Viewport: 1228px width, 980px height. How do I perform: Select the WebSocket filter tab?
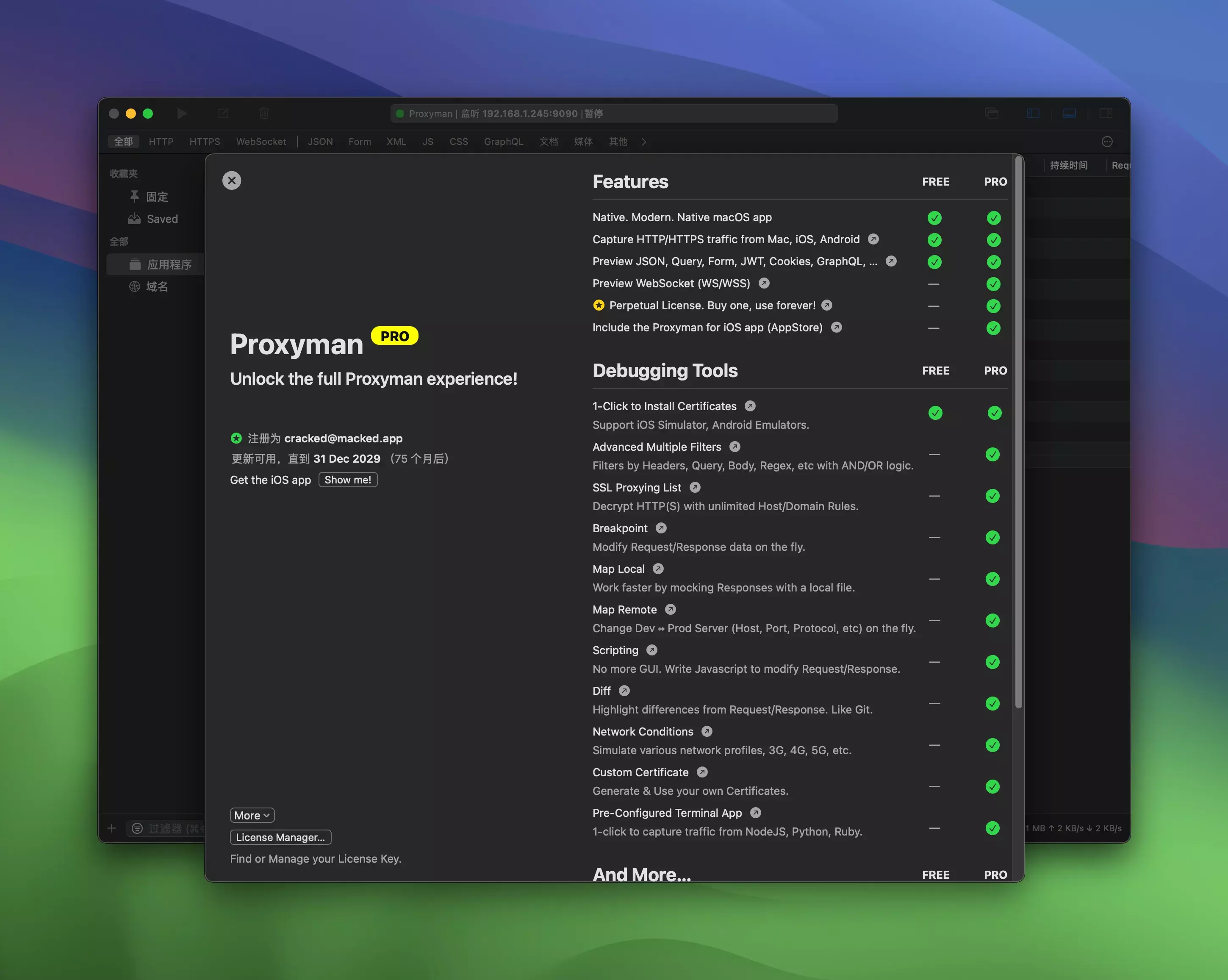pyautogui.click(x=261, y=142)
